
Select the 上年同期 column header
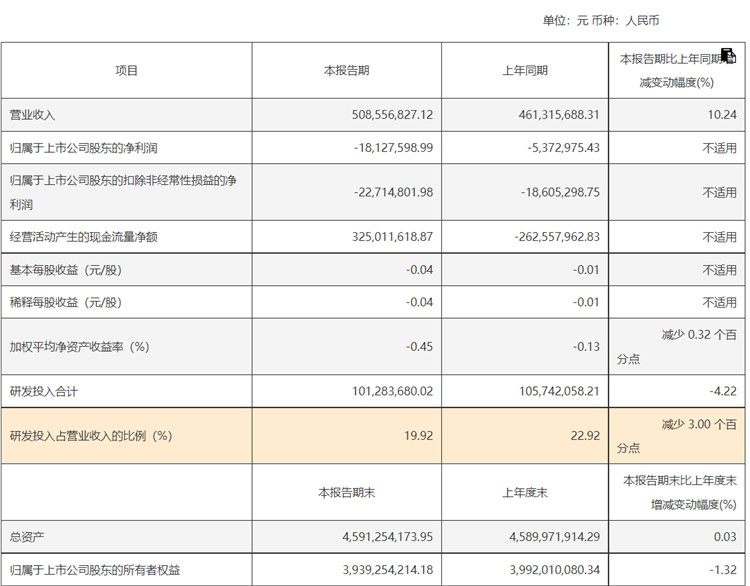tap(525, 71)
